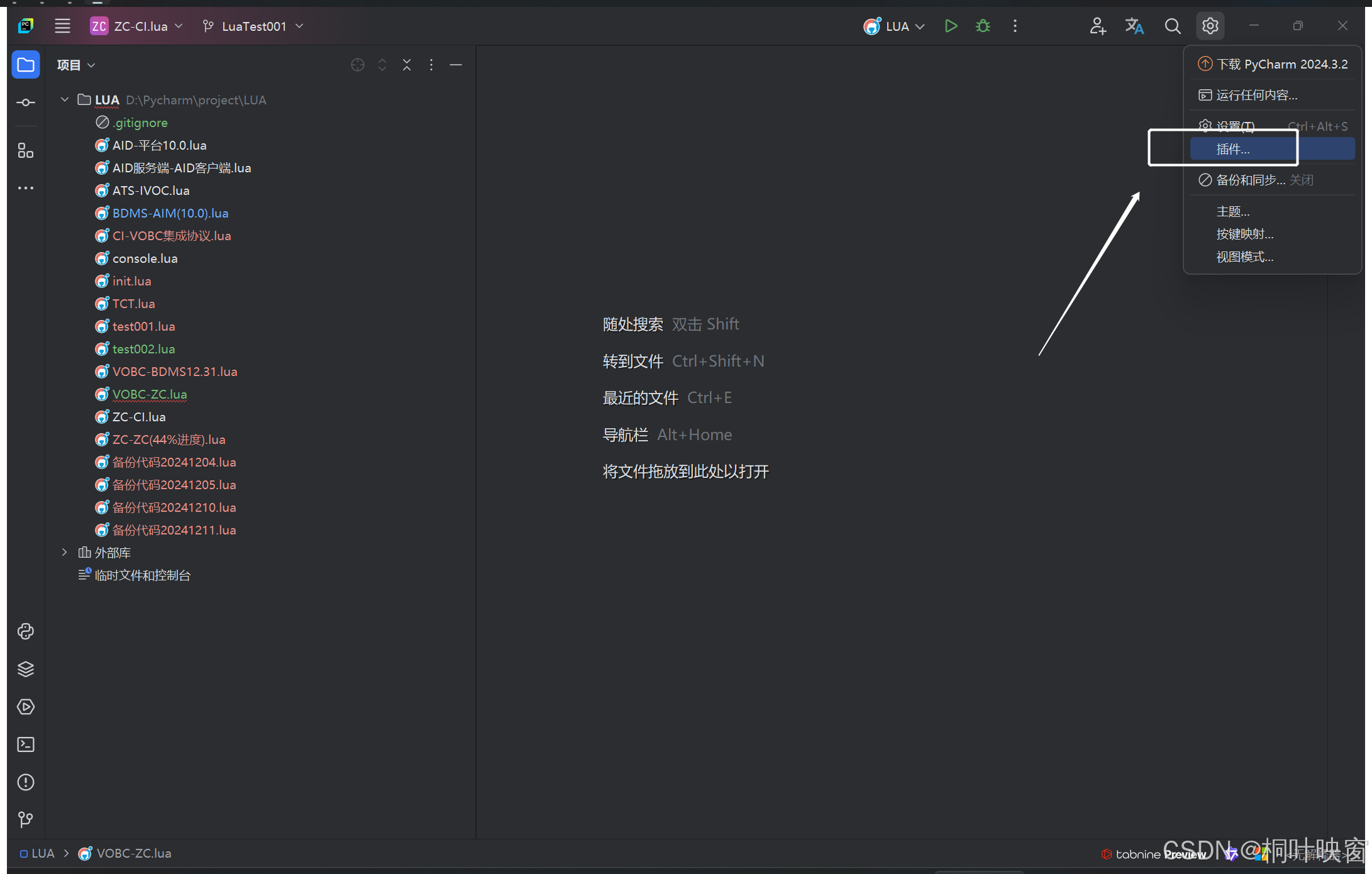The height and width of the screenshot is (874, 1372).
Task: Select 插件... in the settings menu
Action: click(x=1233, y=149)
